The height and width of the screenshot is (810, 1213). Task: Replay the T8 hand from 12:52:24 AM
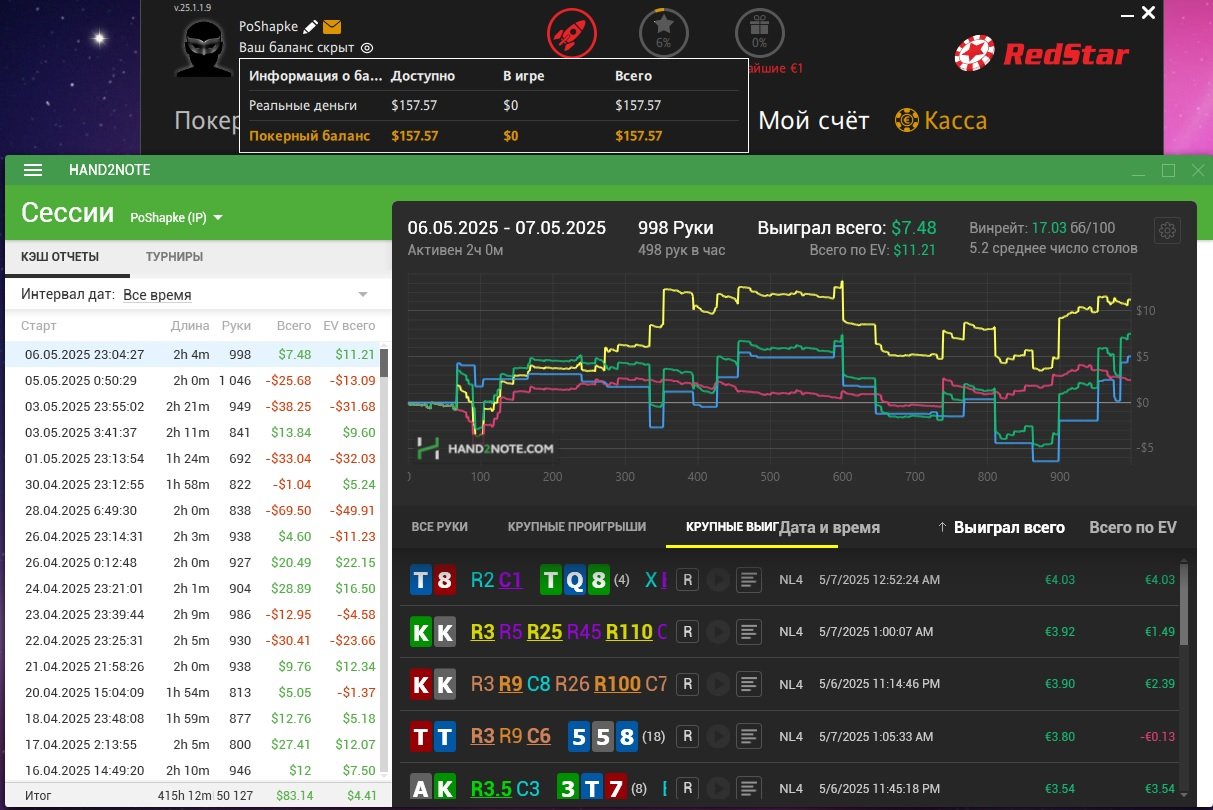pos(718,579)
